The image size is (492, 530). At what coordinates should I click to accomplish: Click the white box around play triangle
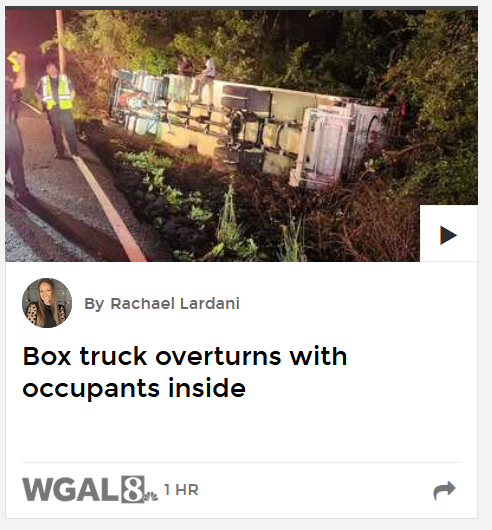pyautogui.click(x=448, y=233)
